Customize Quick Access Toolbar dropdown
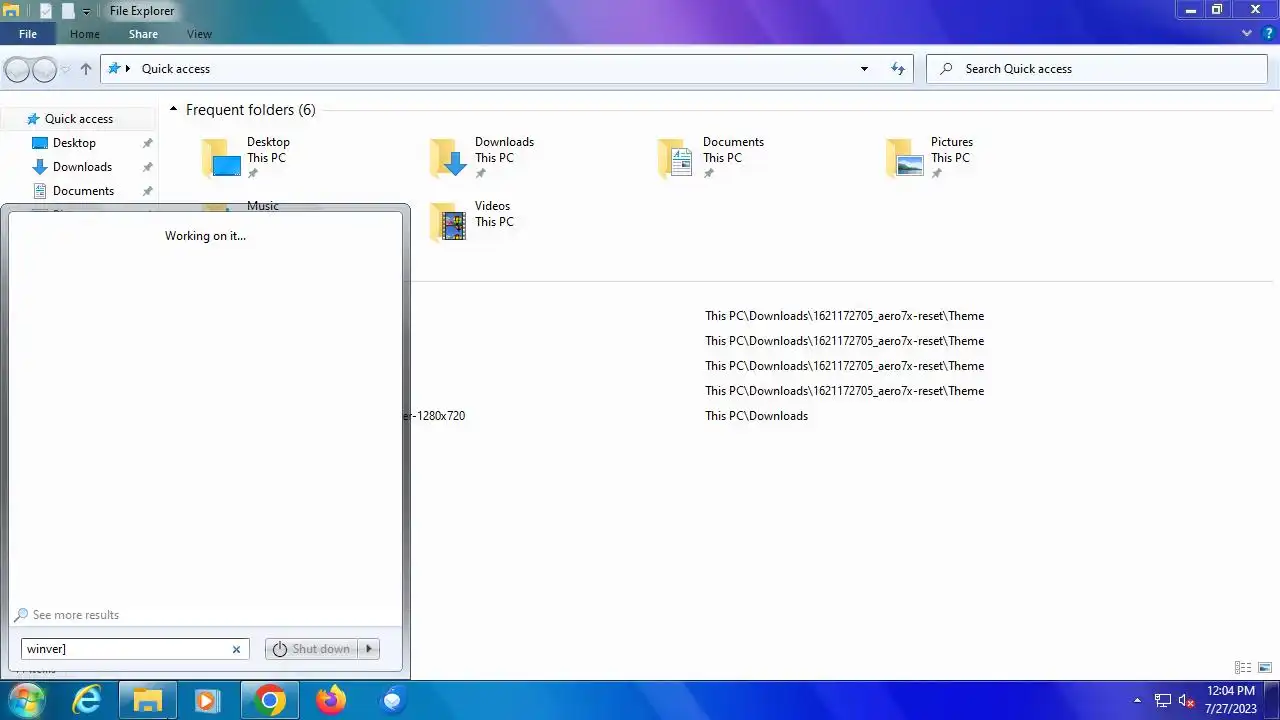This screenshot has width=1280, height=720. [x=86, y=12]
